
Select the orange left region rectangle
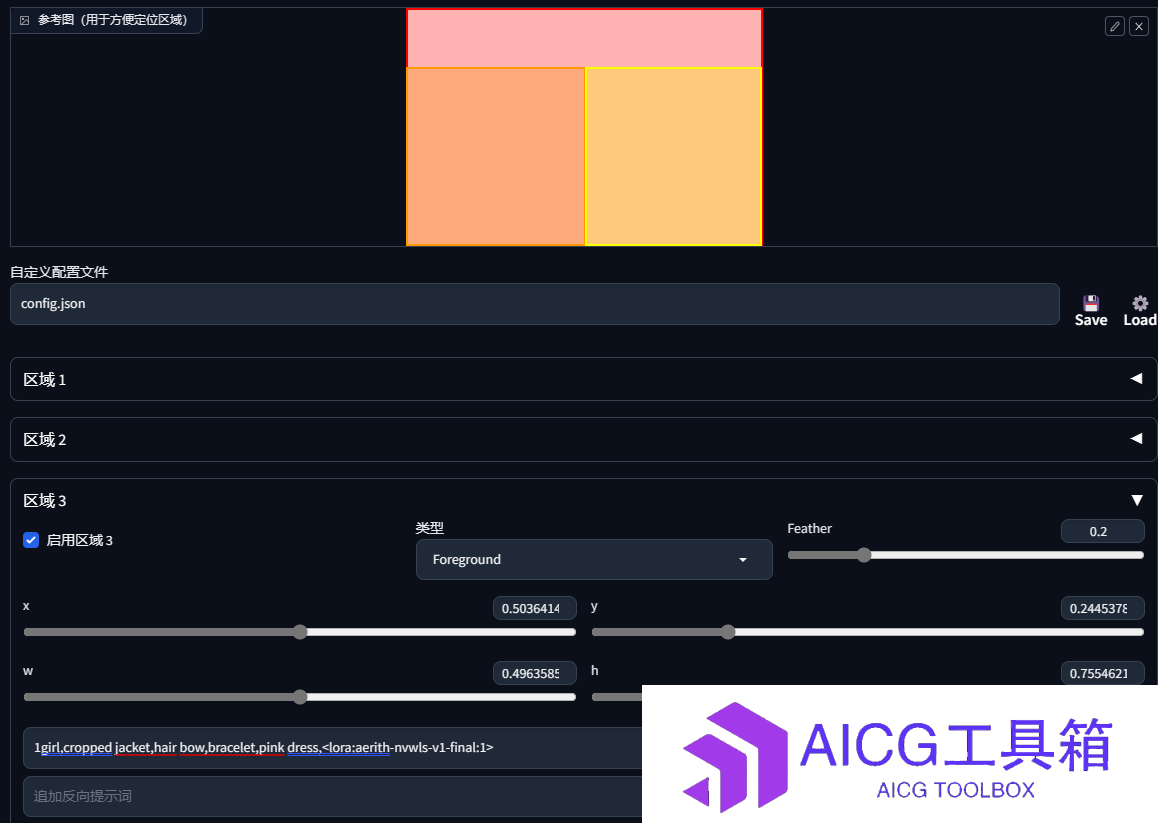pos(496,156)
